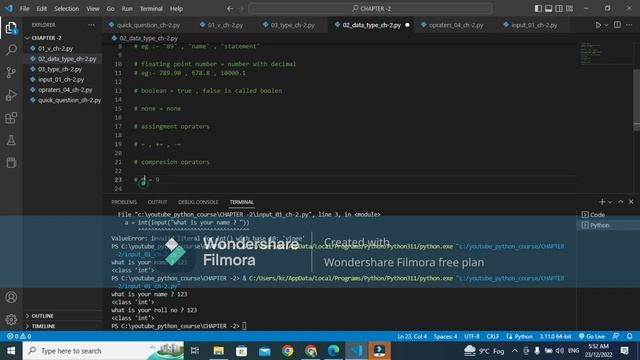Open Explorer panel More Actions ellipsis

point(91,25)
